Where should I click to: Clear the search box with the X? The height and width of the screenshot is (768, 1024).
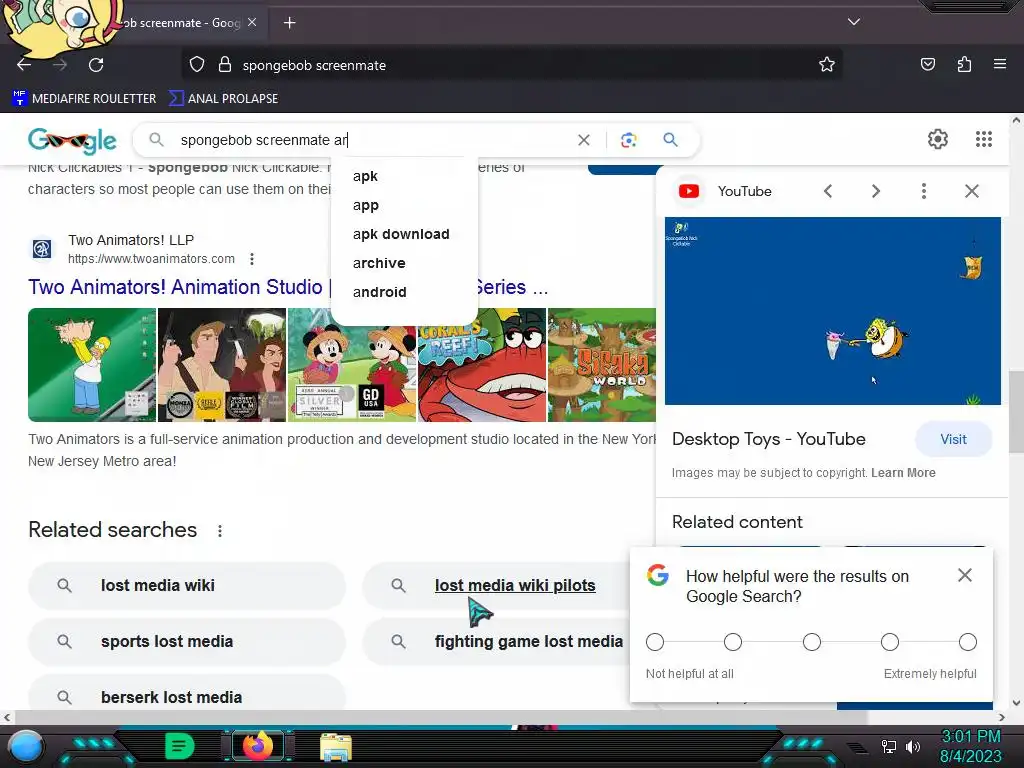[584, 140]
